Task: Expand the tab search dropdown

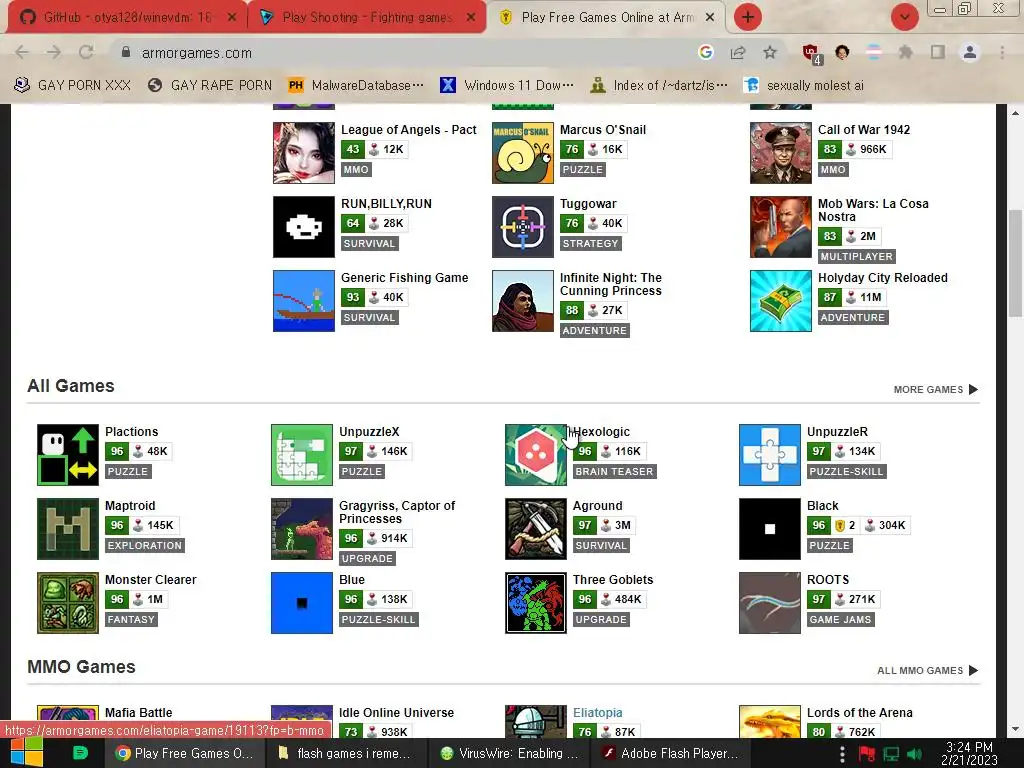Action: coord(904,17)
